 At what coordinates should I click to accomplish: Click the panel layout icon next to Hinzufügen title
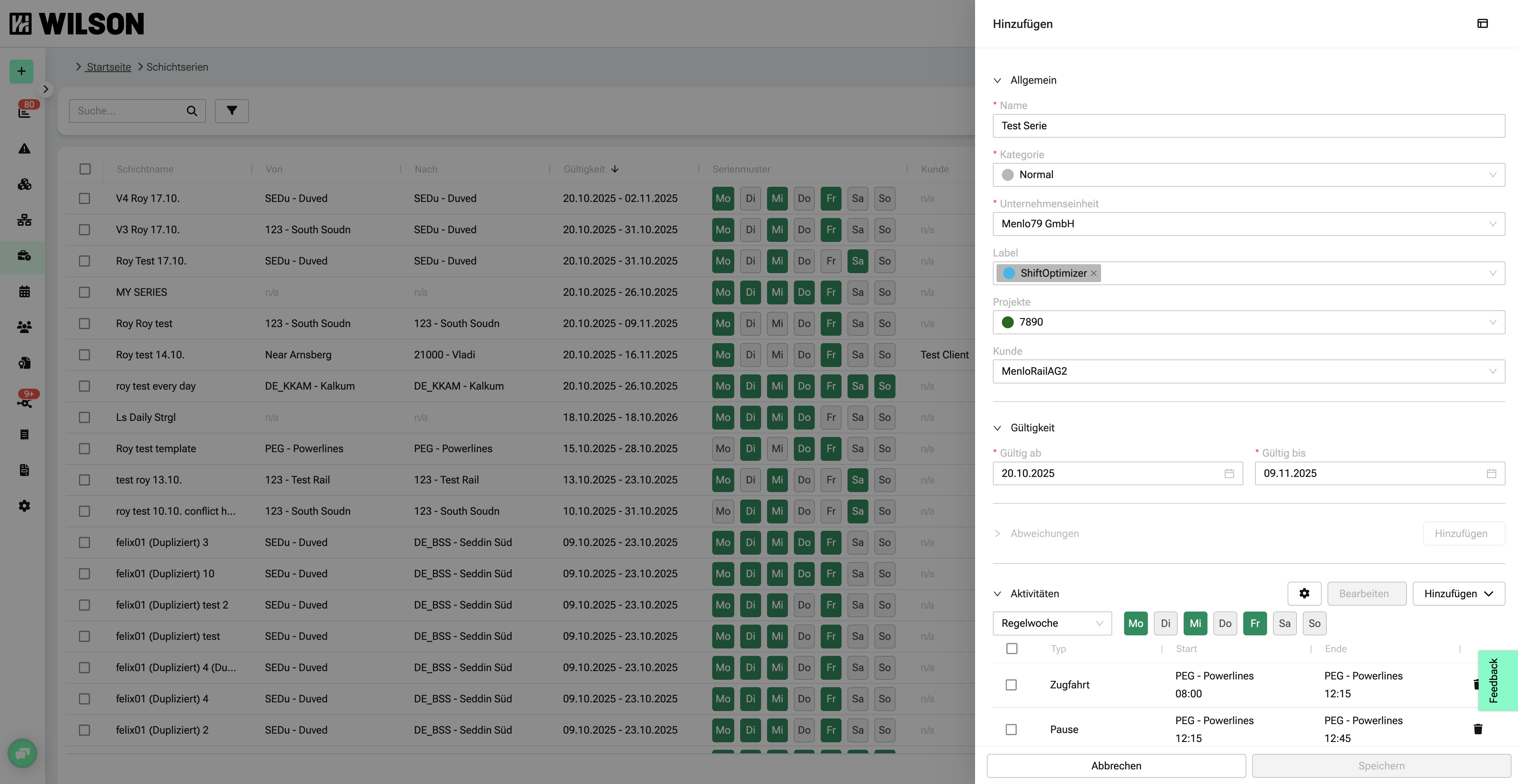pos(1482,24)
